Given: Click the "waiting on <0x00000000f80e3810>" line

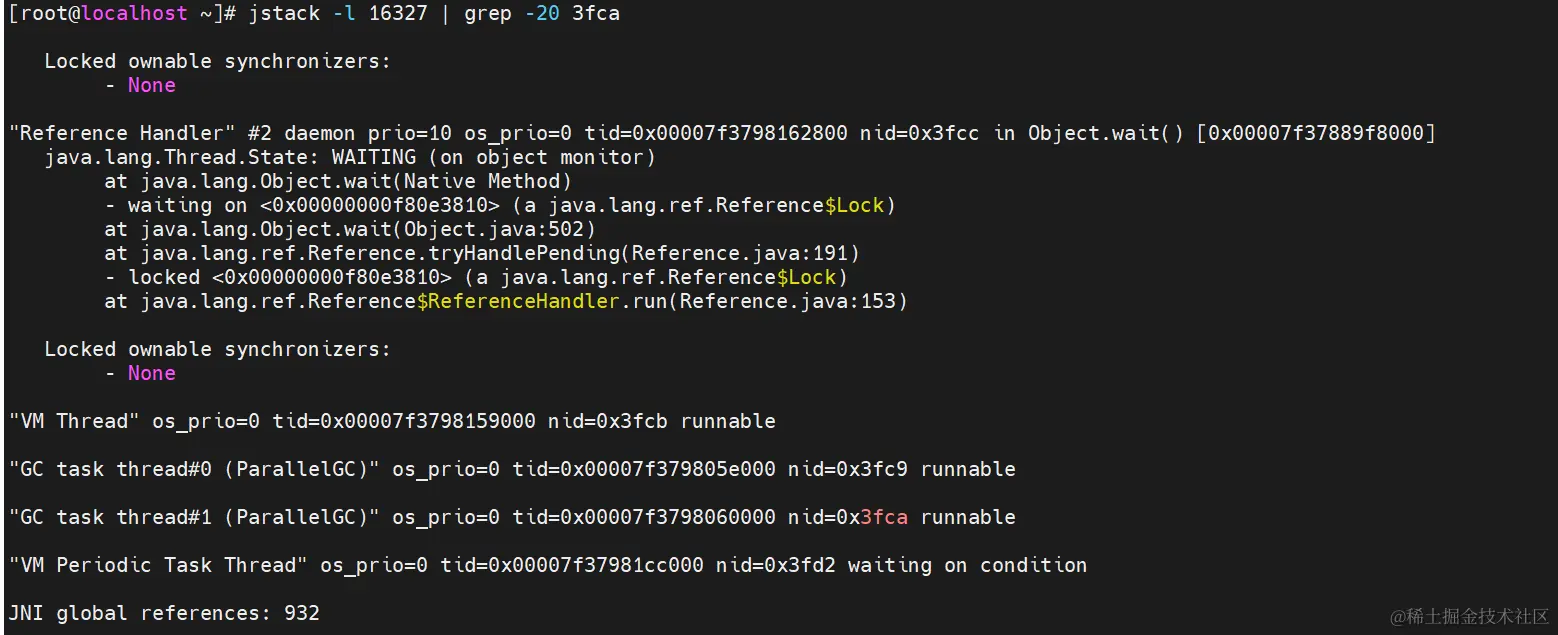Looking at the screenshot, I should pos(500,205).
